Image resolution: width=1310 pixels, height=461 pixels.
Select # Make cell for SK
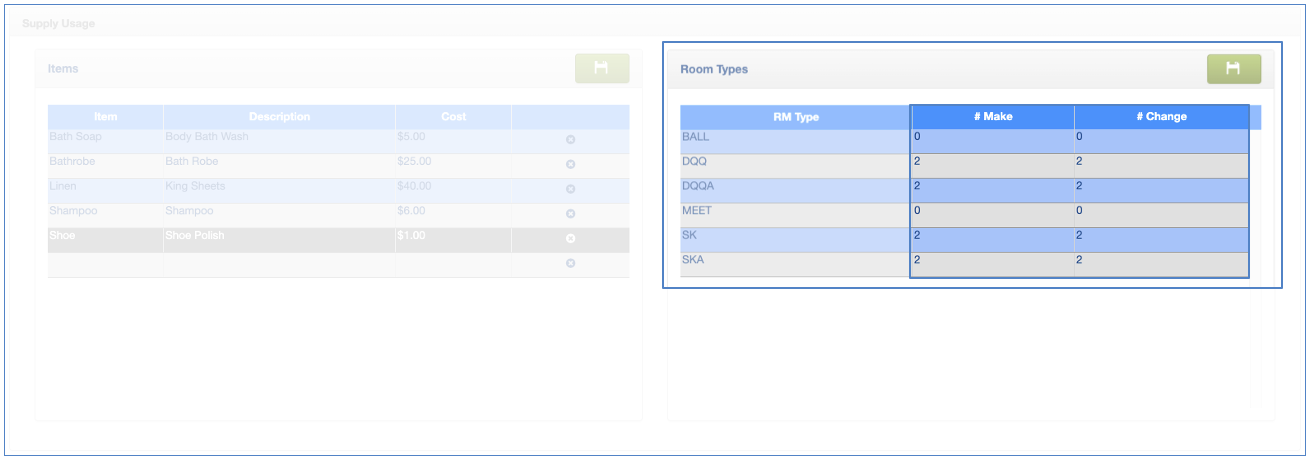(992, 240)
